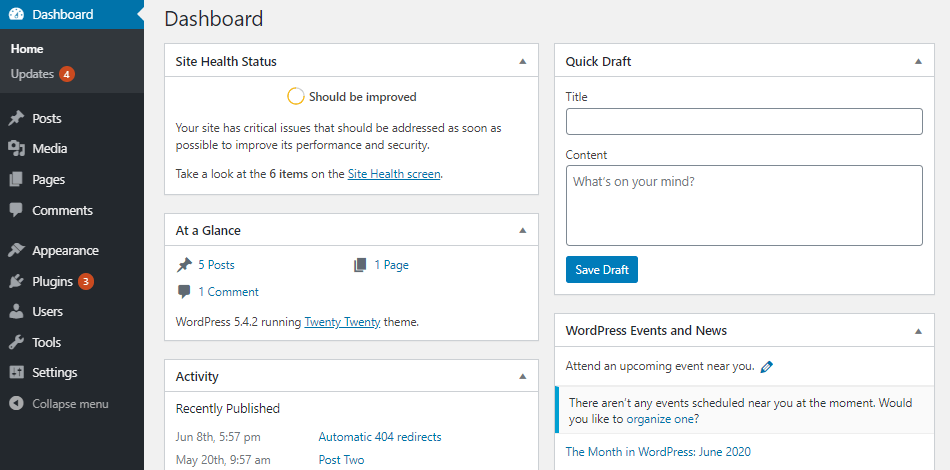The width and height of the screenshot is (950, 470).
Task: Open the Media menu label
Action: click(x=50, y=148)
